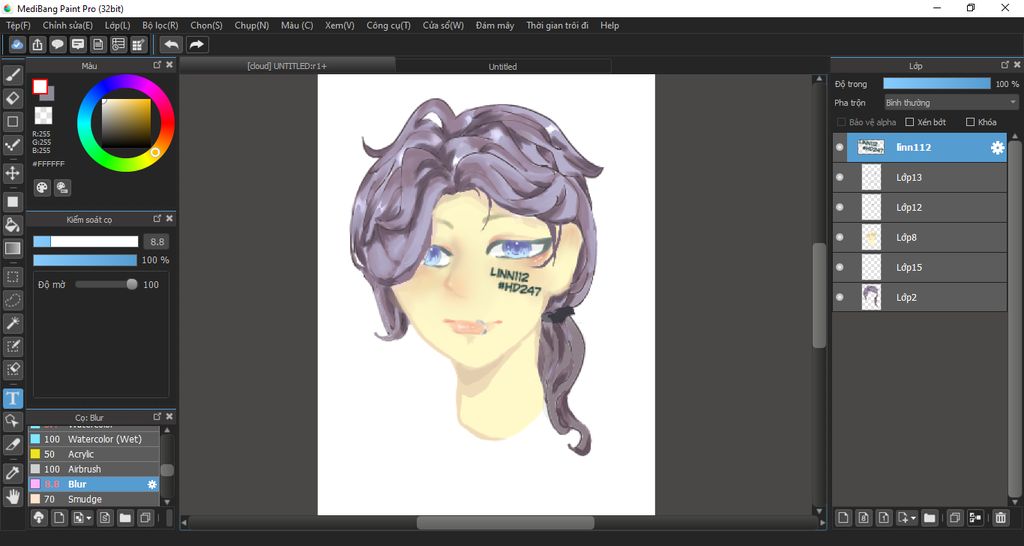The width and height of the screenshot is (1024, 546).
Task: Click the Undo arrow button
Action: [x=171, y=44]
